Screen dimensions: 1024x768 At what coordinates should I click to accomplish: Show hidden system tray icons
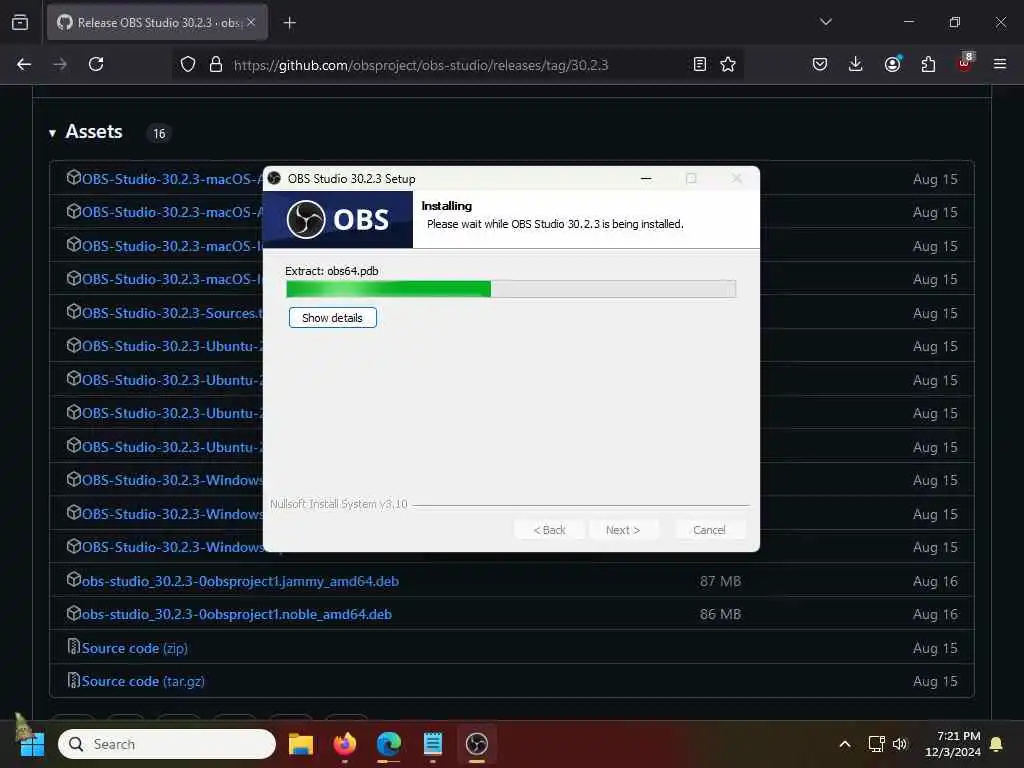(844, 744)
